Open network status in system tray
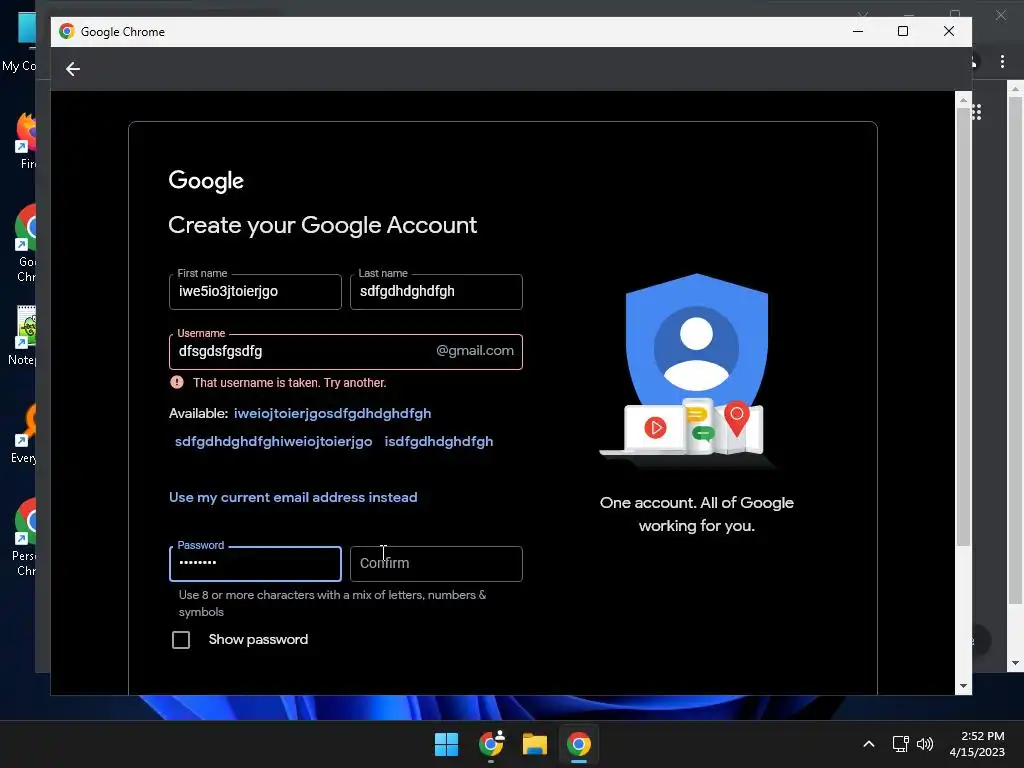This screenshot has width=1024, height=768. (x=901, y=744)
